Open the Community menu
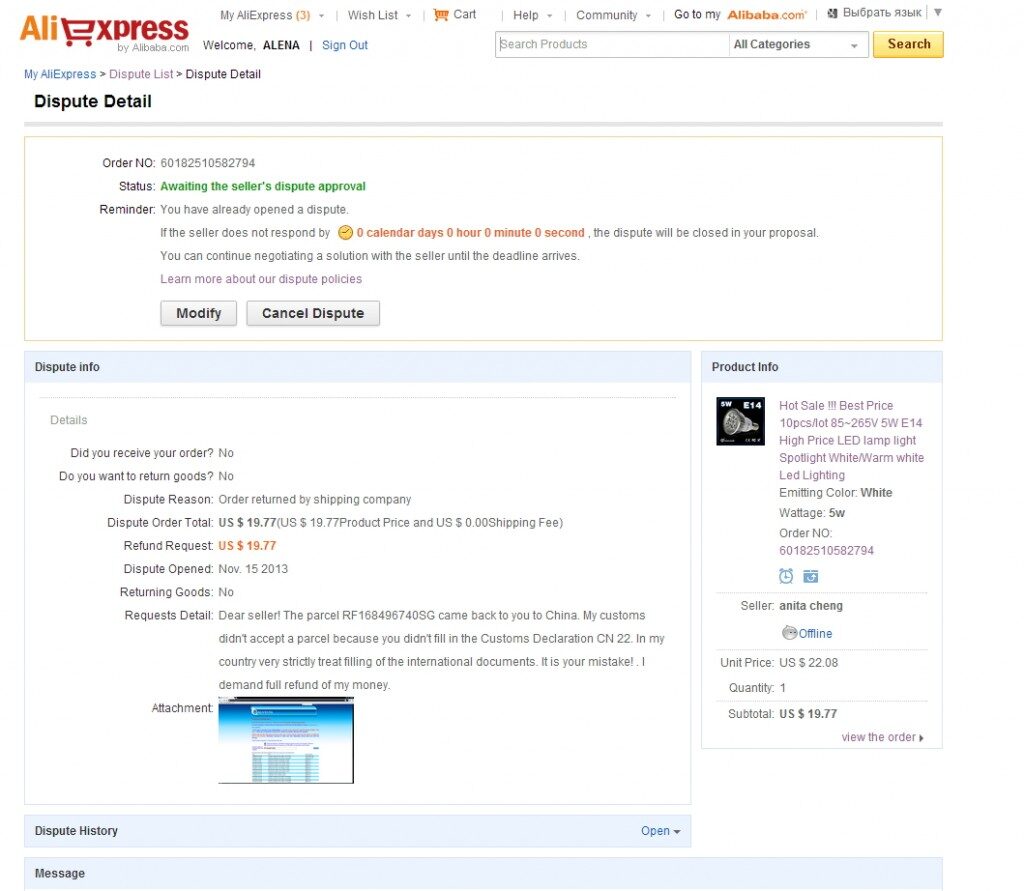1024x891 pixels. pos(613,15)
